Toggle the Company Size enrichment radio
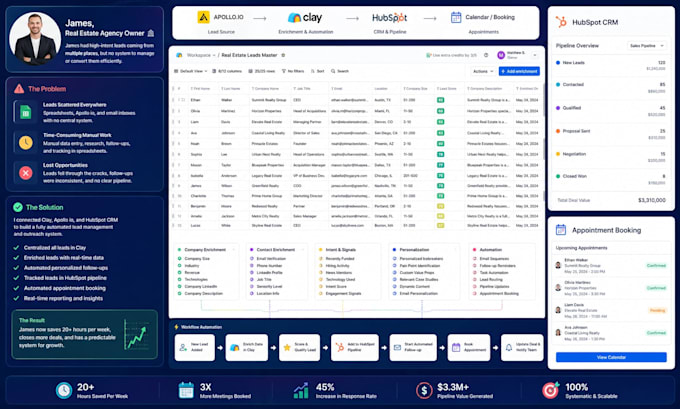Image resolution: width=680 pixels, height=409 pixels. (x=179, y=258)
